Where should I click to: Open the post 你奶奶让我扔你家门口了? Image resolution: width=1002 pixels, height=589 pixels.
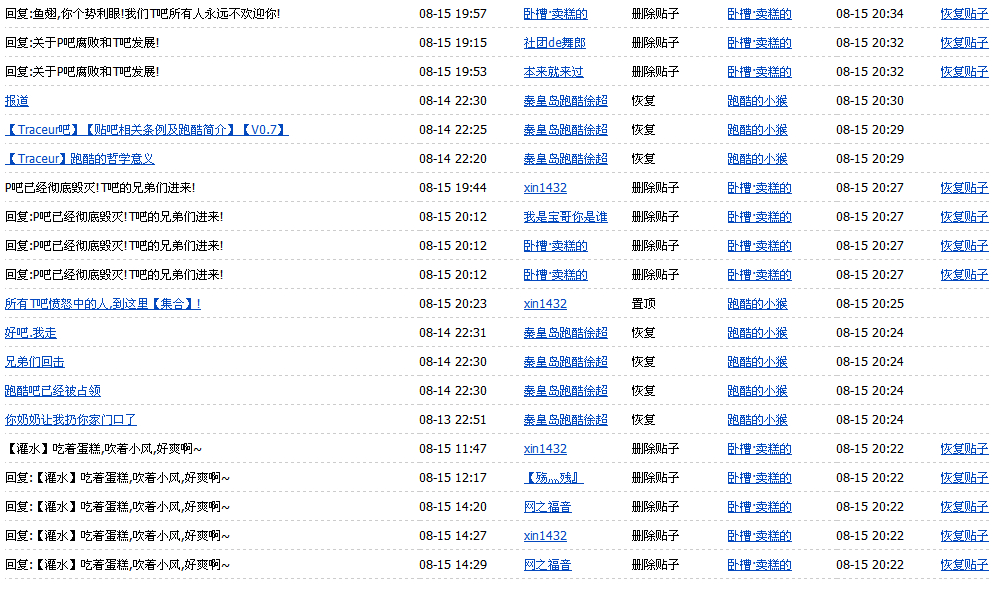[70, 420]
